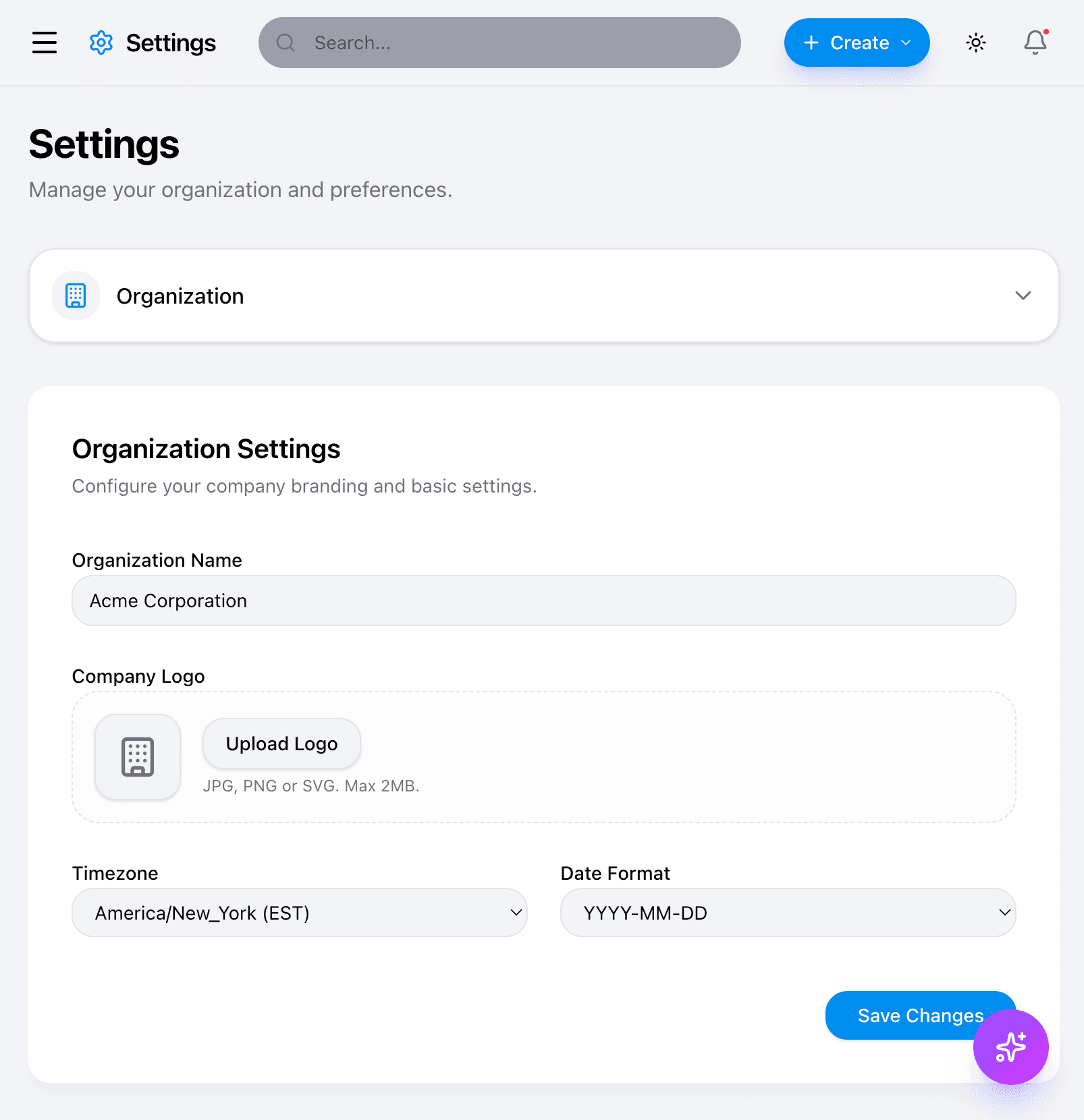1084x1120 pixels.
Task: Open the Timezone dropdown
Action: [x=300, y=912]
